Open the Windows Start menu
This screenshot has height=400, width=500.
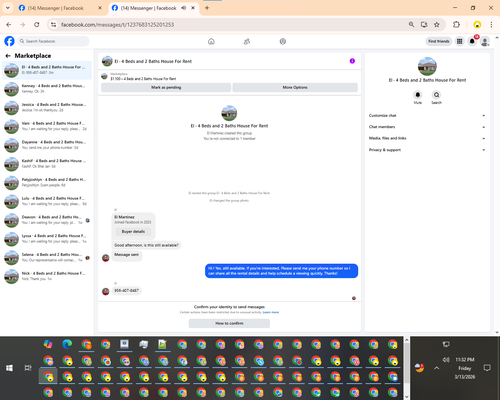click(x=9, y=368)
